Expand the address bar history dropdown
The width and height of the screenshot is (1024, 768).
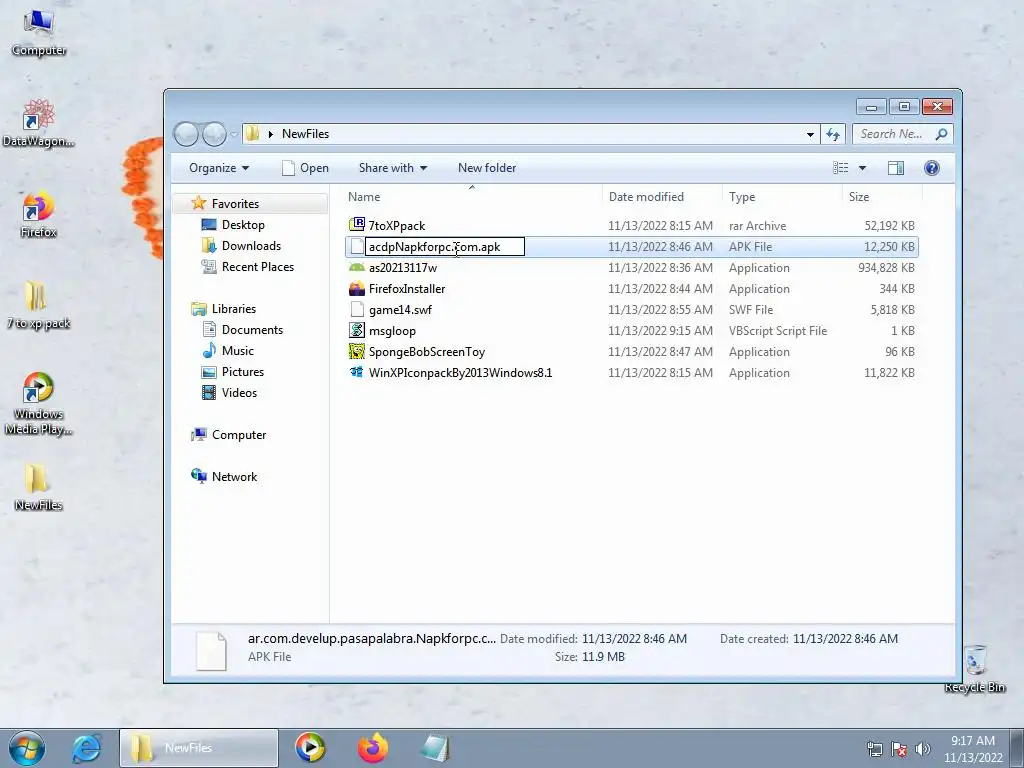tap(810, 134)
